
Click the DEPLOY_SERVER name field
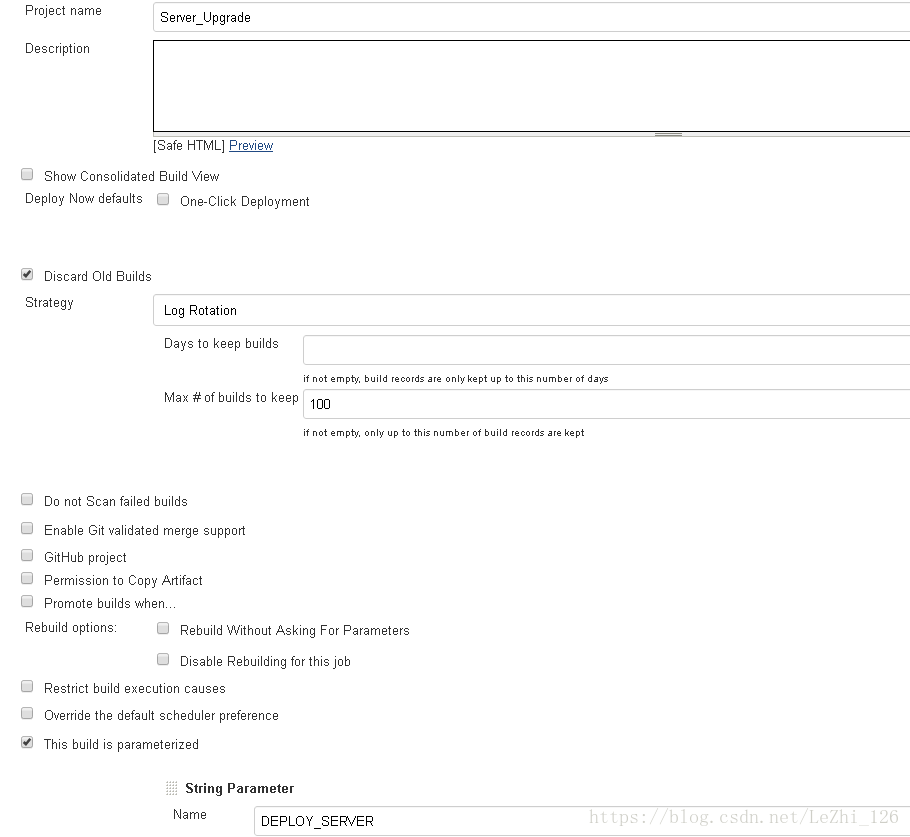point(582,821)
